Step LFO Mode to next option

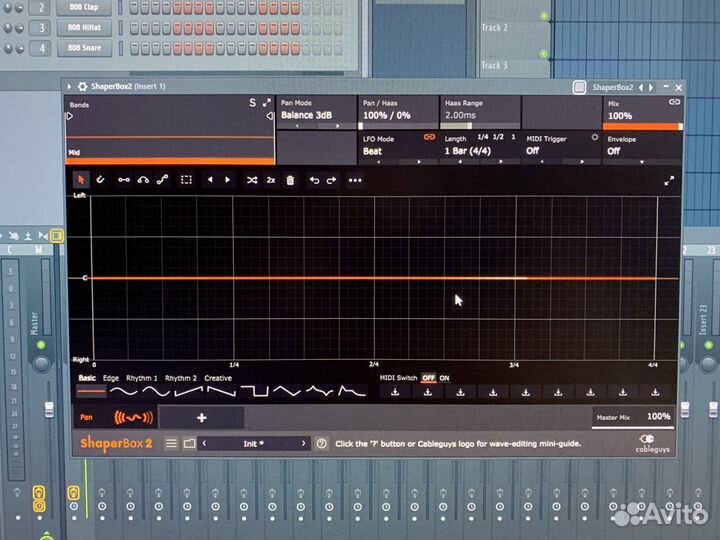[419, 162]
